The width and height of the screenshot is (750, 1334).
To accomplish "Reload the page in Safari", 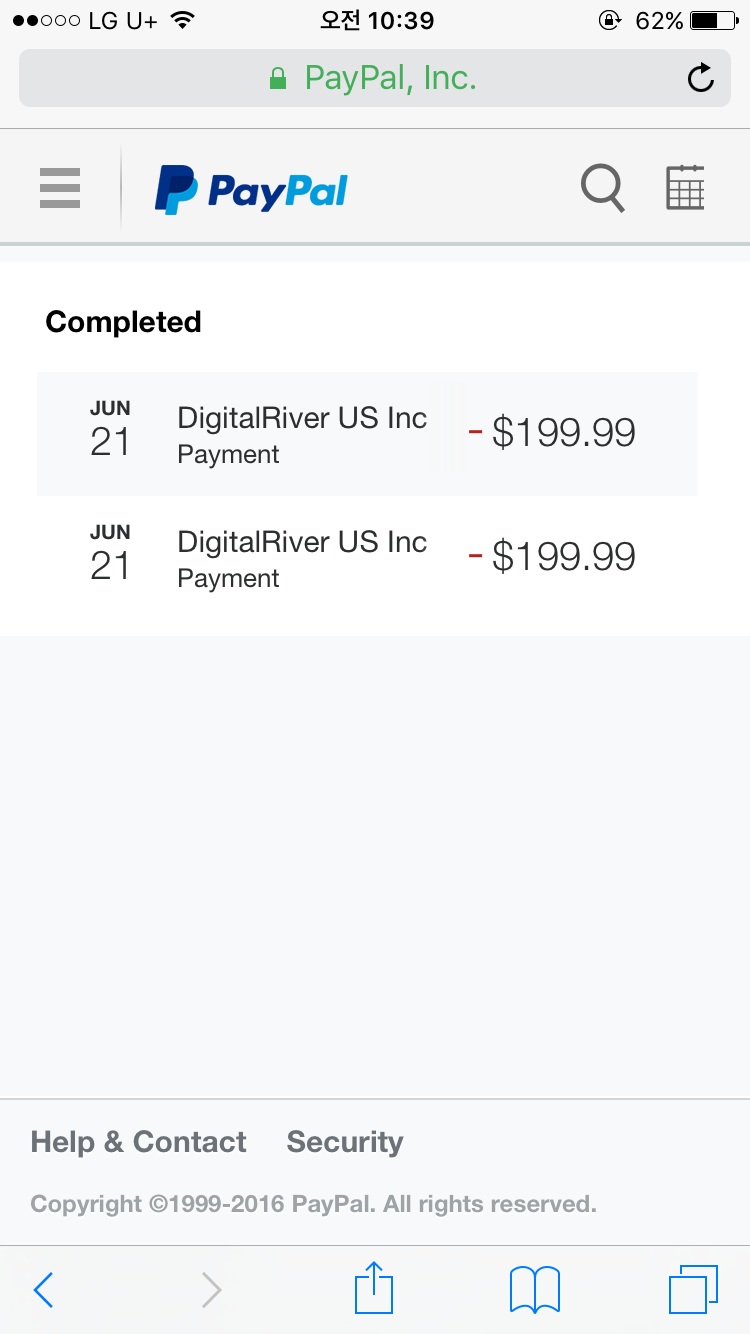I will pyautogui.click(x=701, y=78).
